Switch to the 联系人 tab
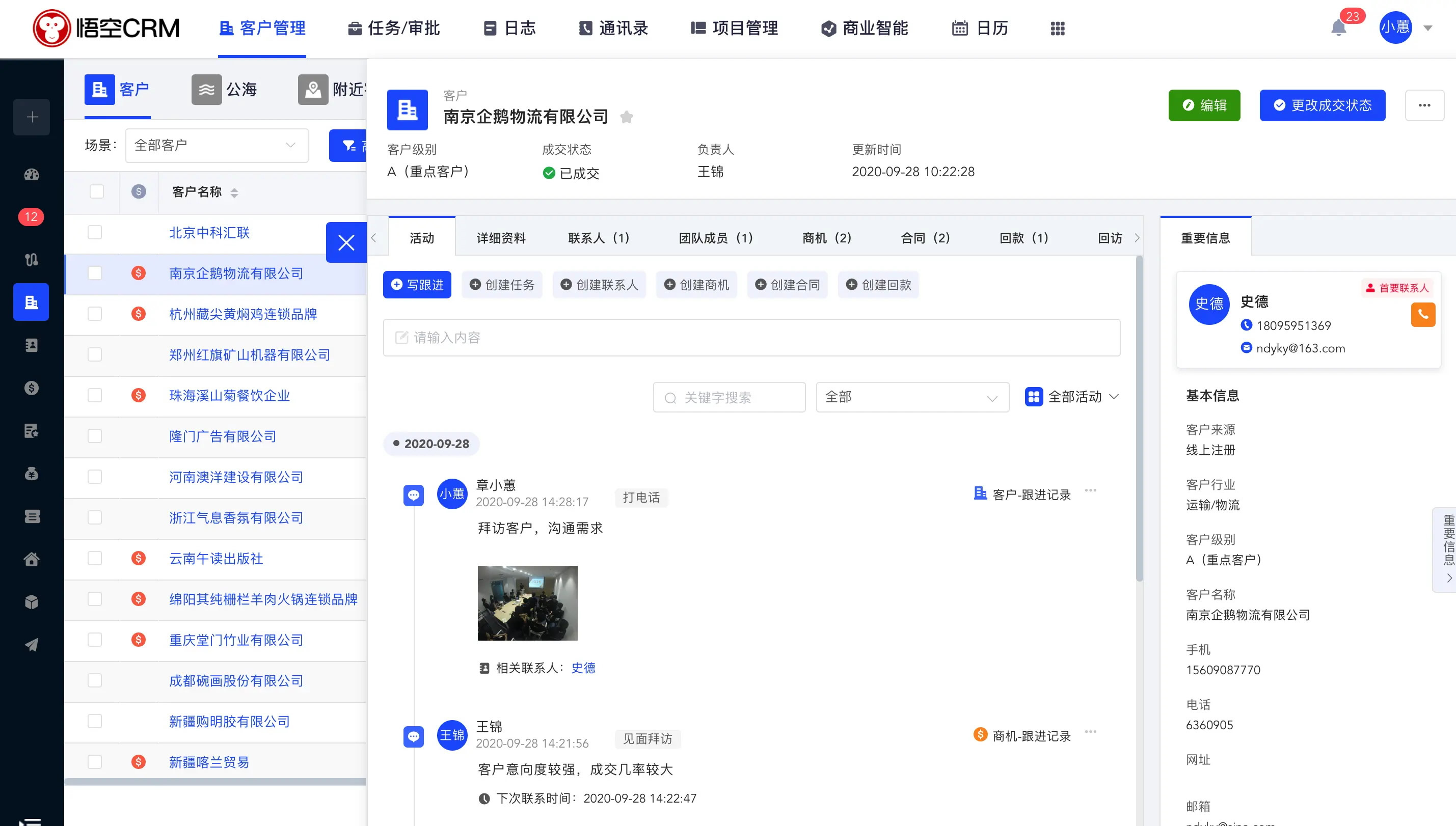Image resolution: width=1456 pixels, height=826 pixels. (x=598, y=238)
